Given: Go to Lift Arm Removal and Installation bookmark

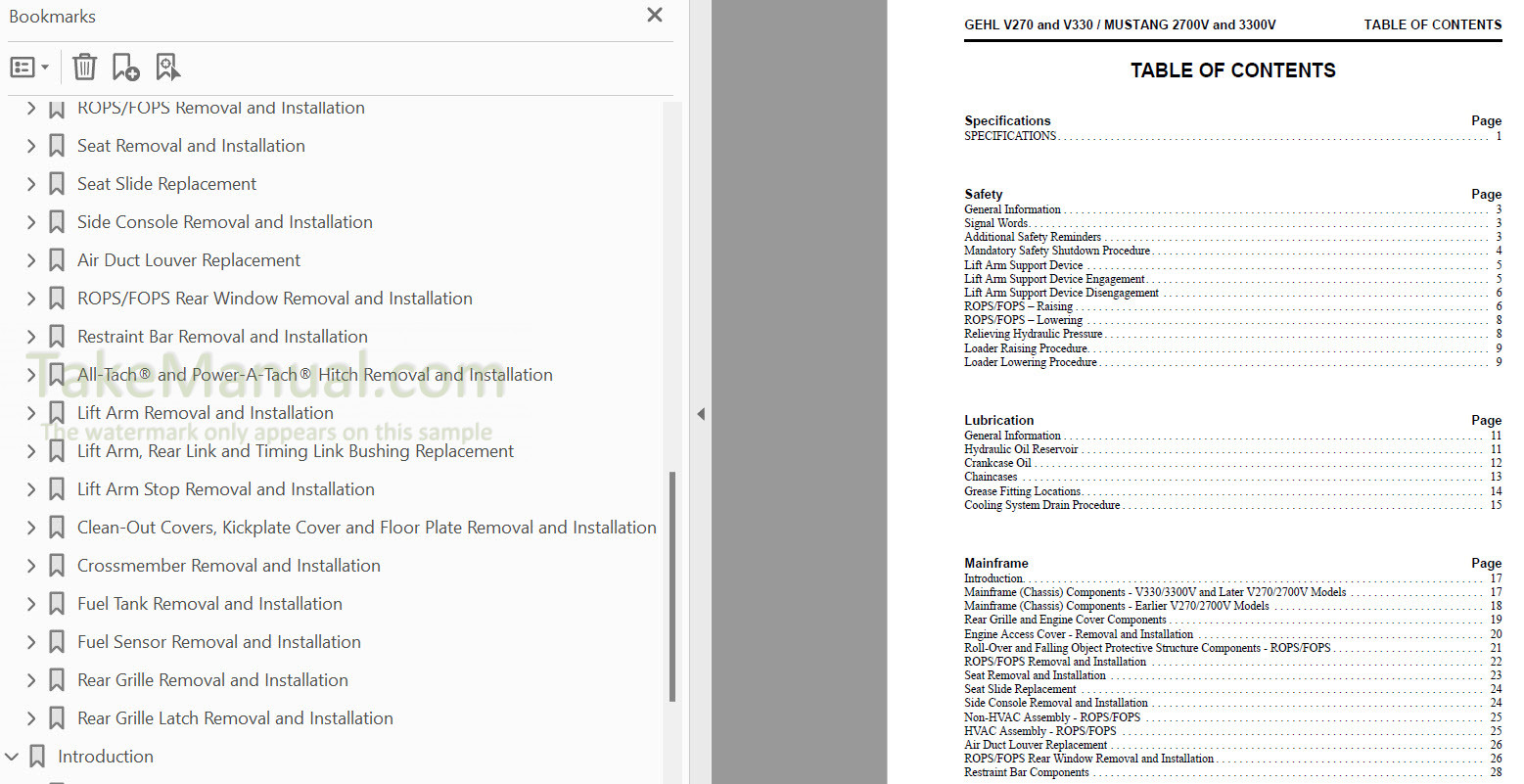Looking at the screenshot, I should [x=205, y=413].
